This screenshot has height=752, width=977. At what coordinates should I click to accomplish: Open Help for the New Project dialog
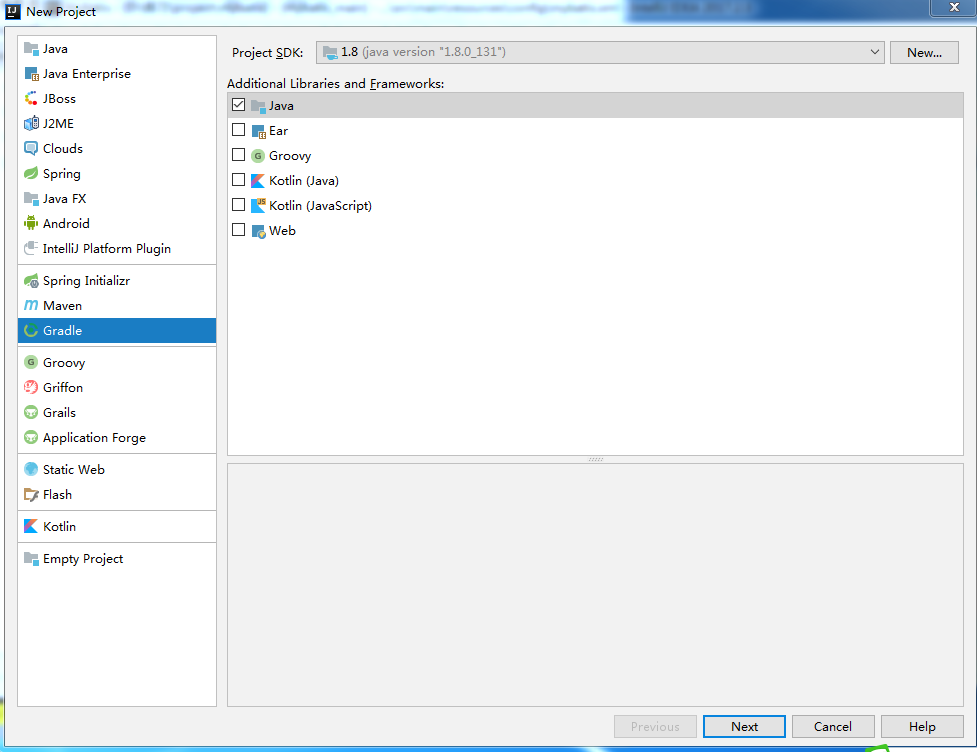click(922, 726)
